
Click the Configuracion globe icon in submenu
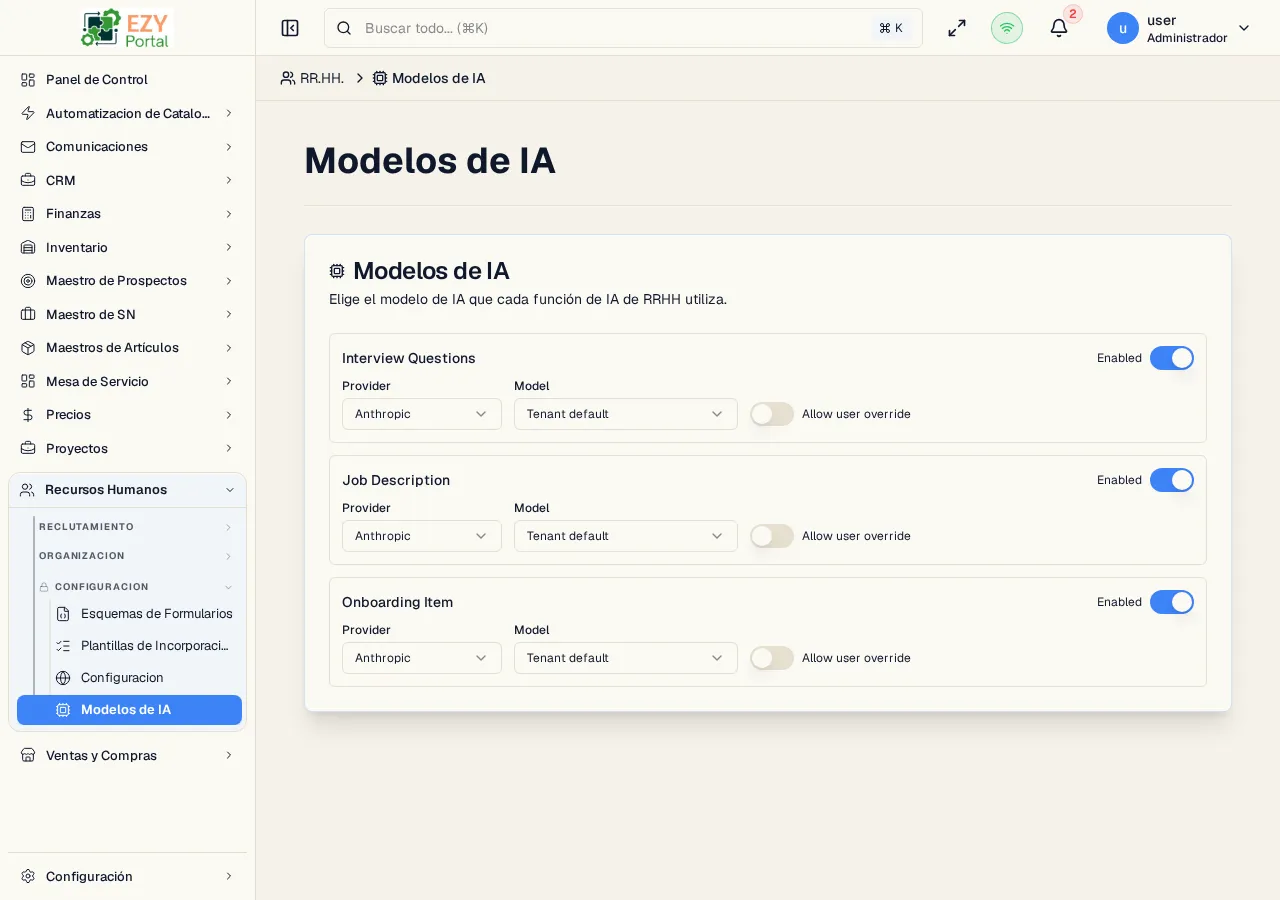[63, 678]
